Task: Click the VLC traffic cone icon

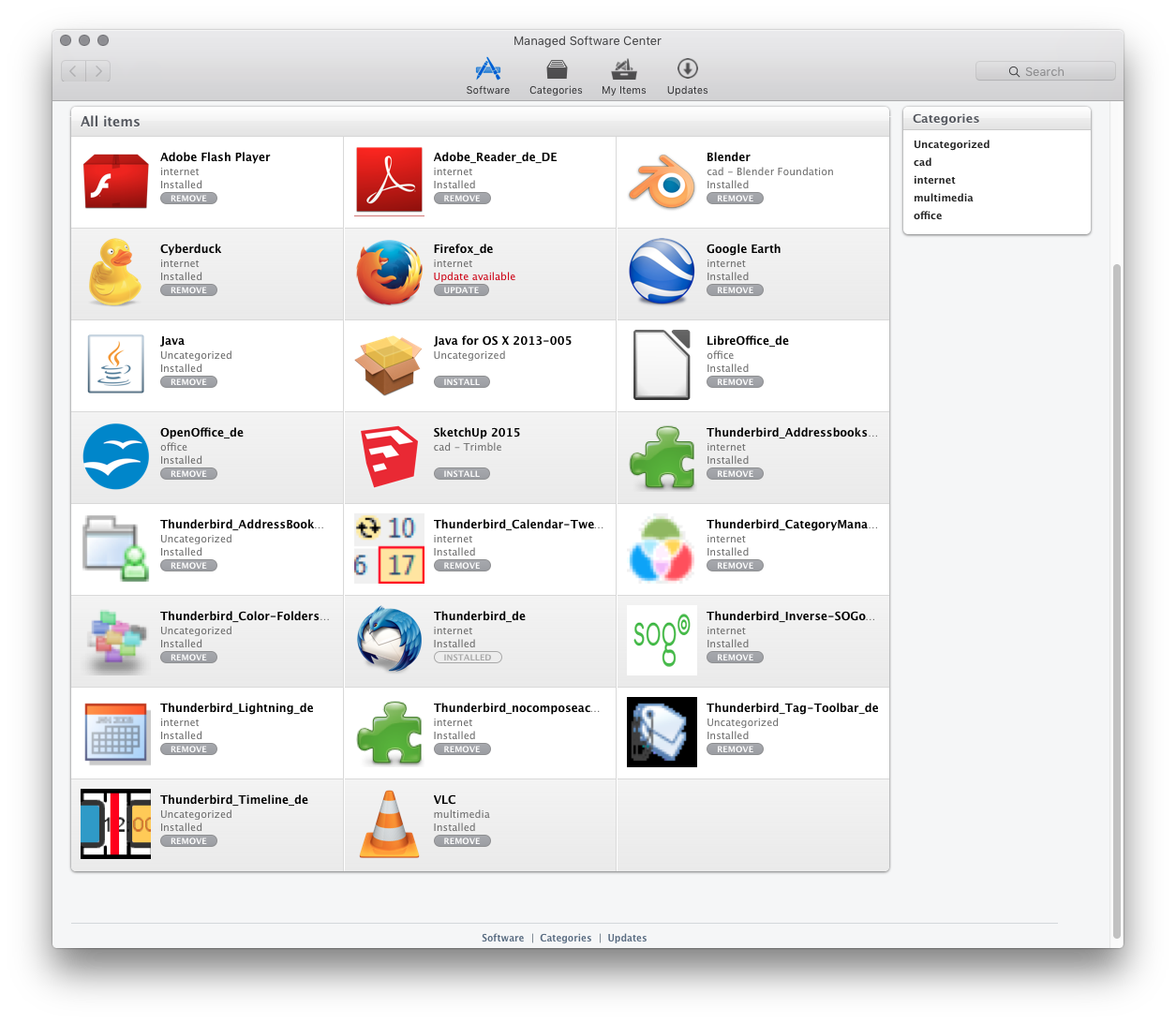Action: [x=389, y=823]
